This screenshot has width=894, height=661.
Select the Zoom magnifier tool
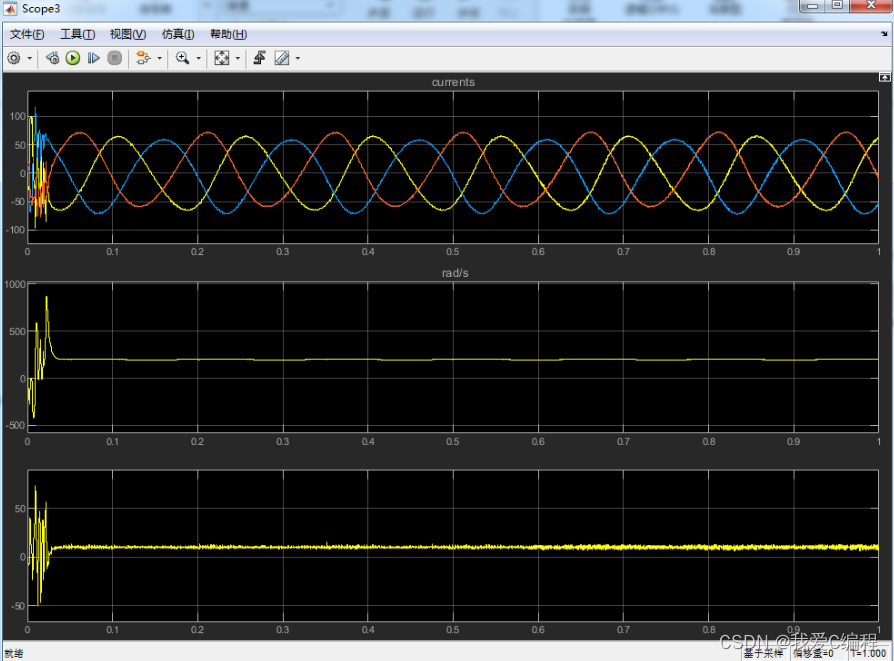click(x=182, y=58)
